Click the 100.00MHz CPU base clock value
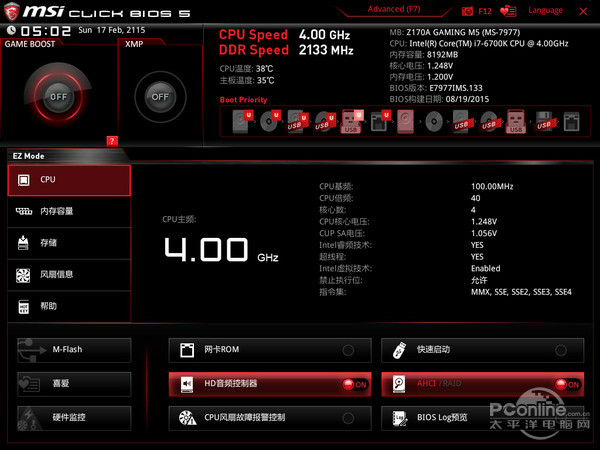The image size is (600, 450). pos(492,186)
